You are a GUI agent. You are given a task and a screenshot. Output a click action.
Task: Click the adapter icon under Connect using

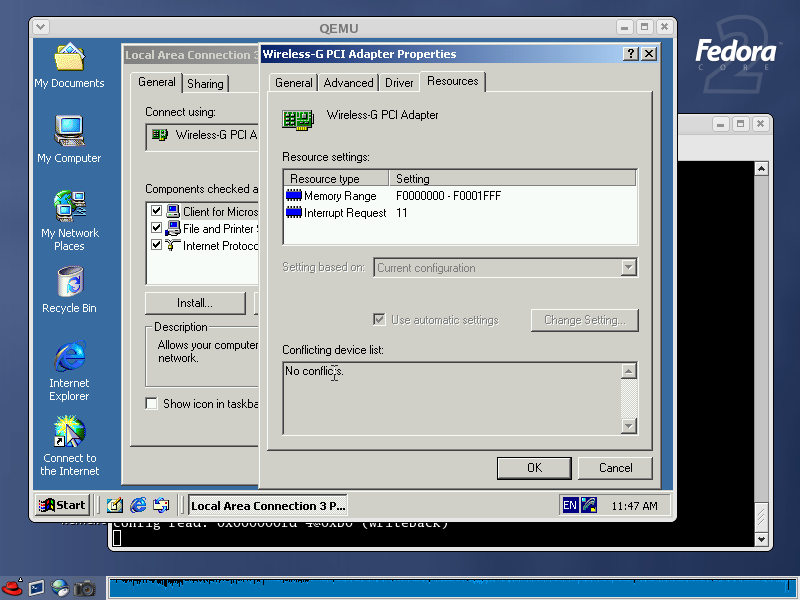[x=160, y=135]
